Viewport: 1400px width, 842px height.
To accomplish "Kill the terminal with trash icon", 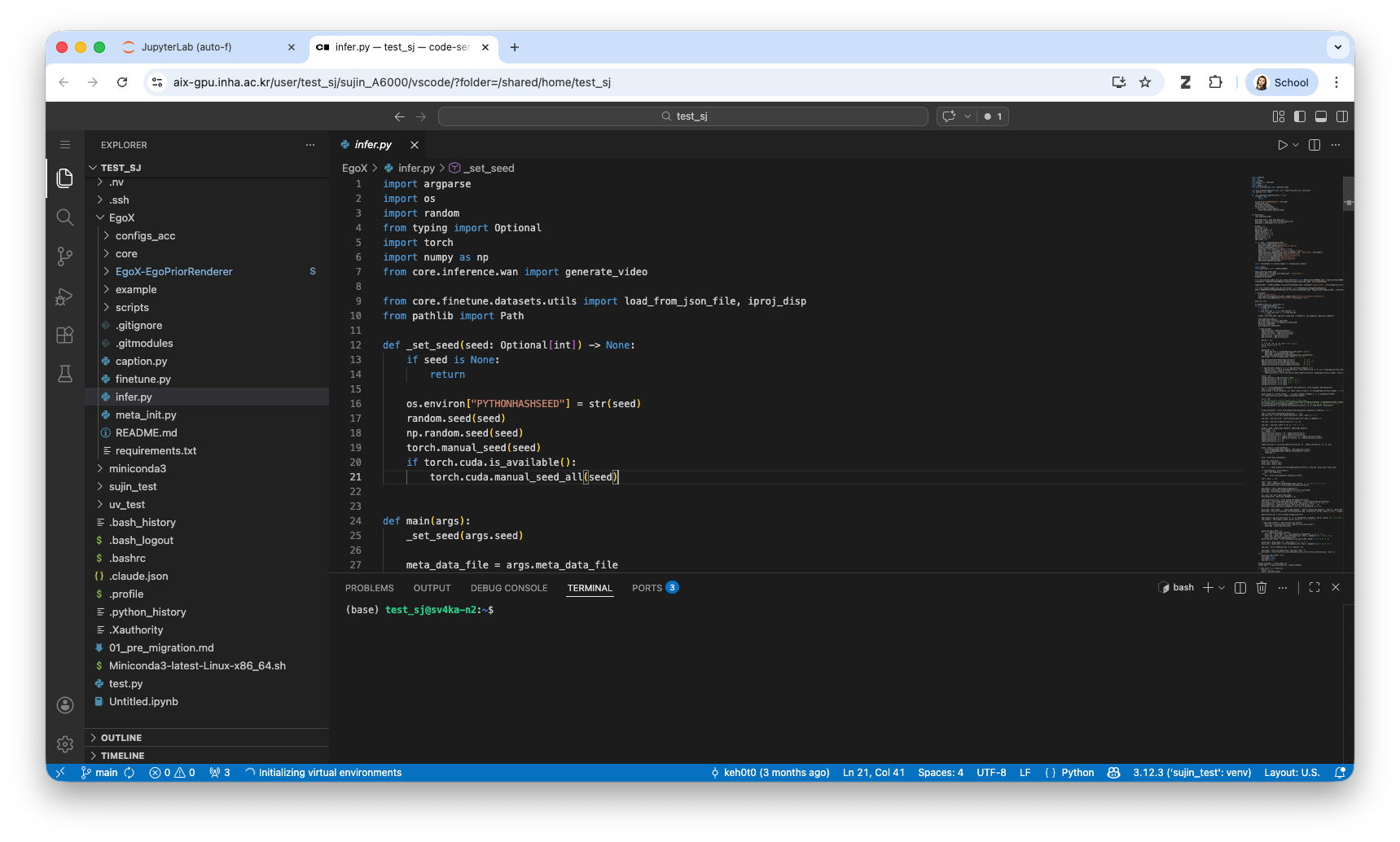I will click(1262, 588).
